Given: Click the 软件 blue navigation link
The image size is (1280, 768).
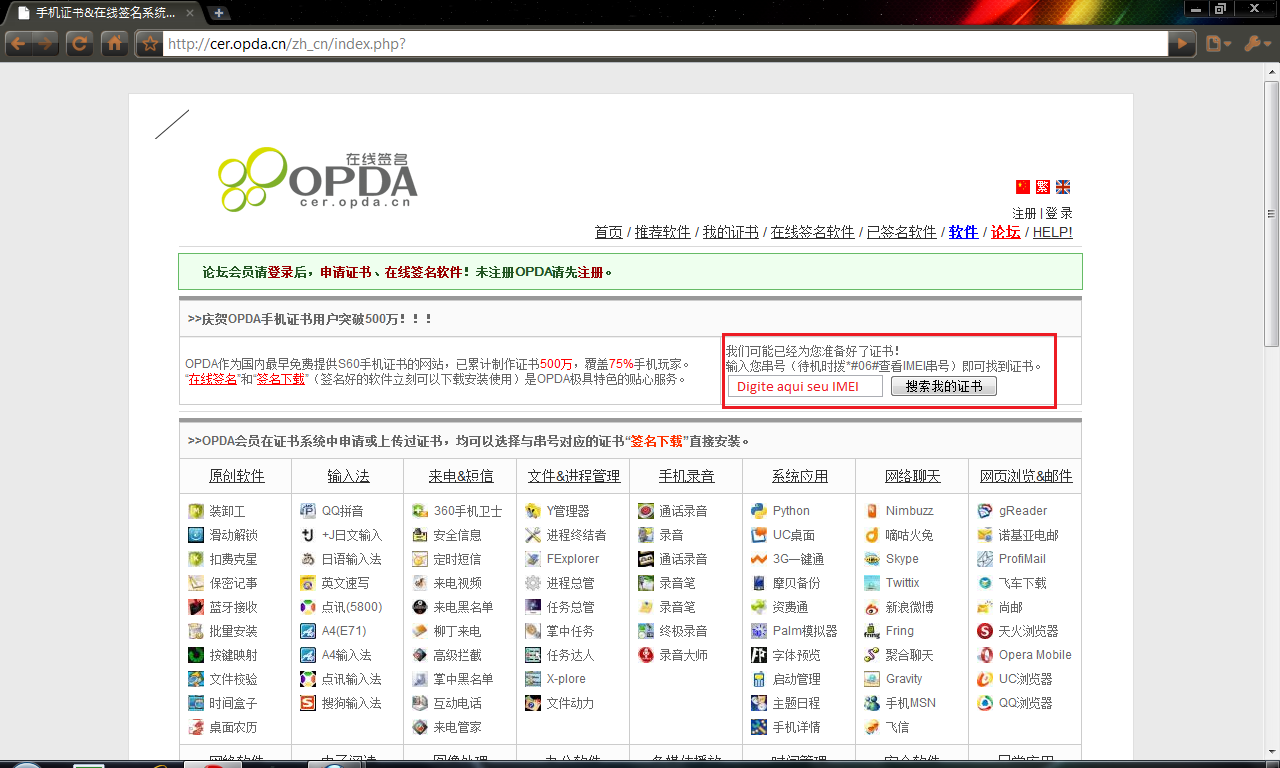Looking at the screenshot, I should [963, 232].
